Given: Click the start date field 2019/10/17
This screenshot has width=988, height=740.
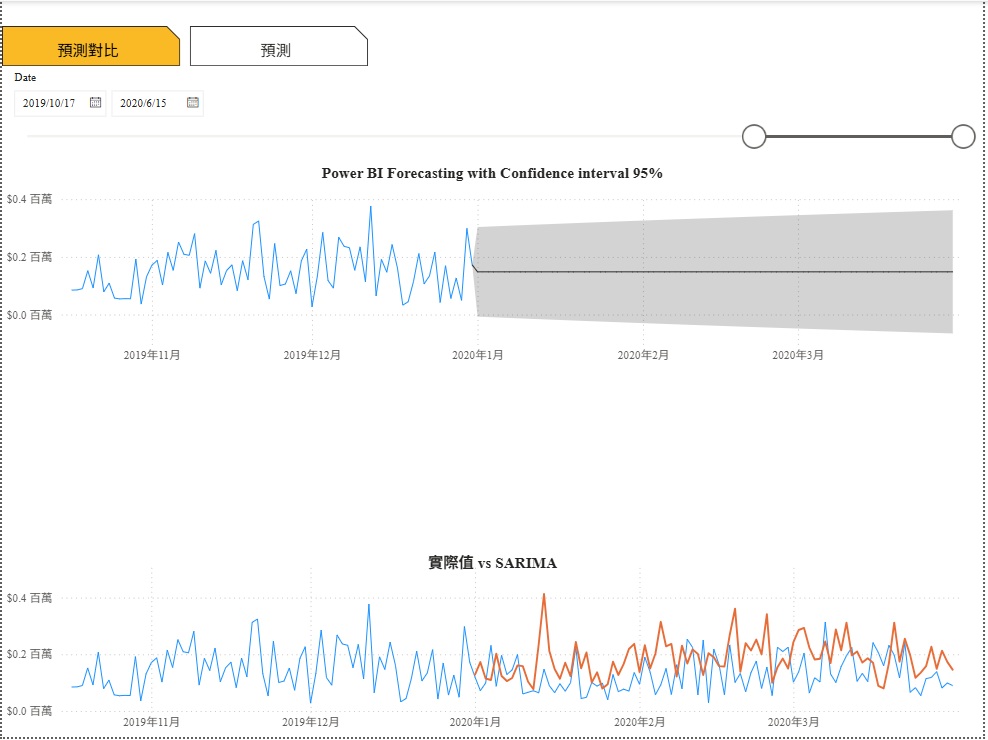Looking at the screenshot, I should (x=60, y=103).
